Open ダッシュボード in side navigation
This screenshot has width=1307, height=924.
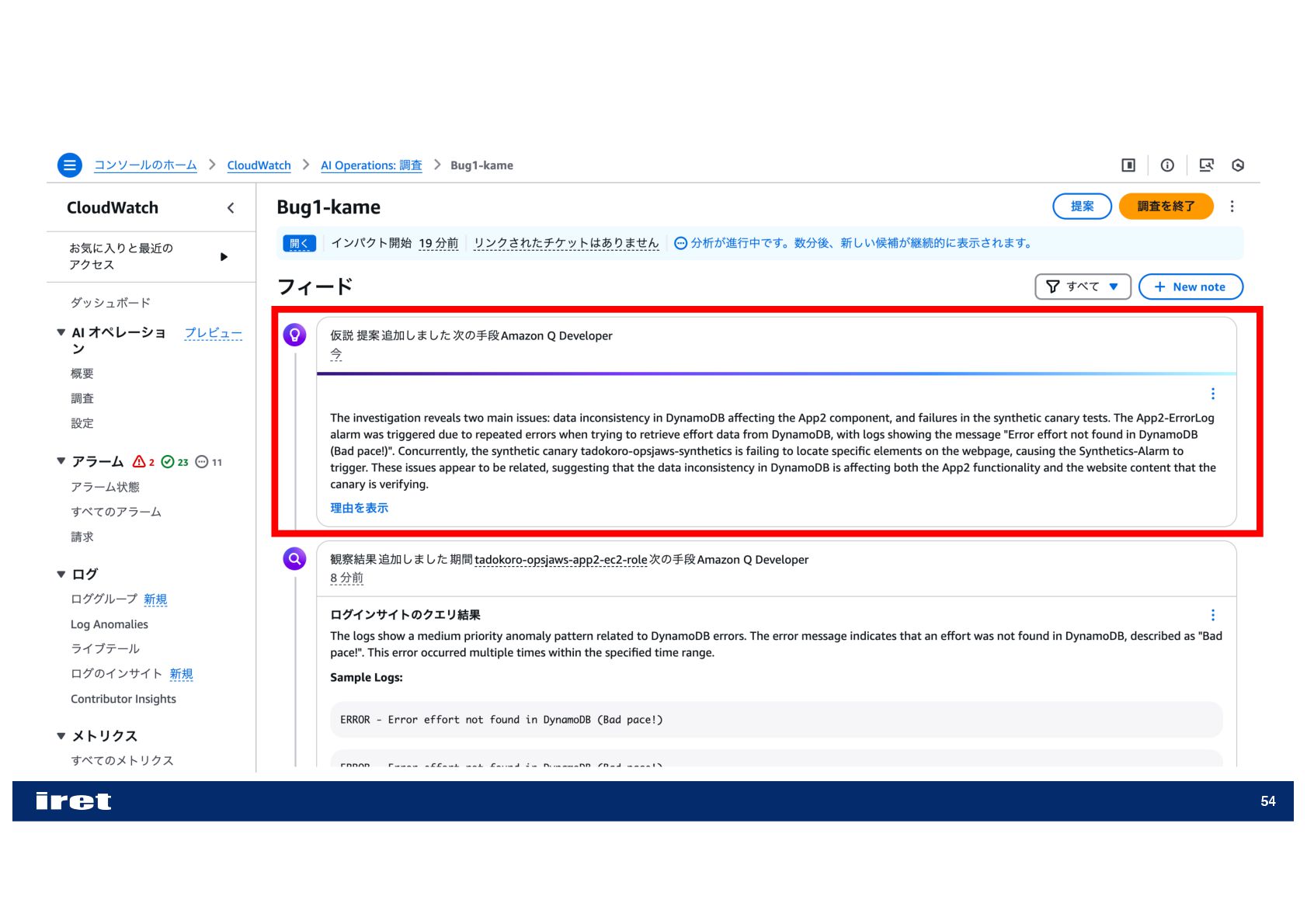[x=110, y=303]
